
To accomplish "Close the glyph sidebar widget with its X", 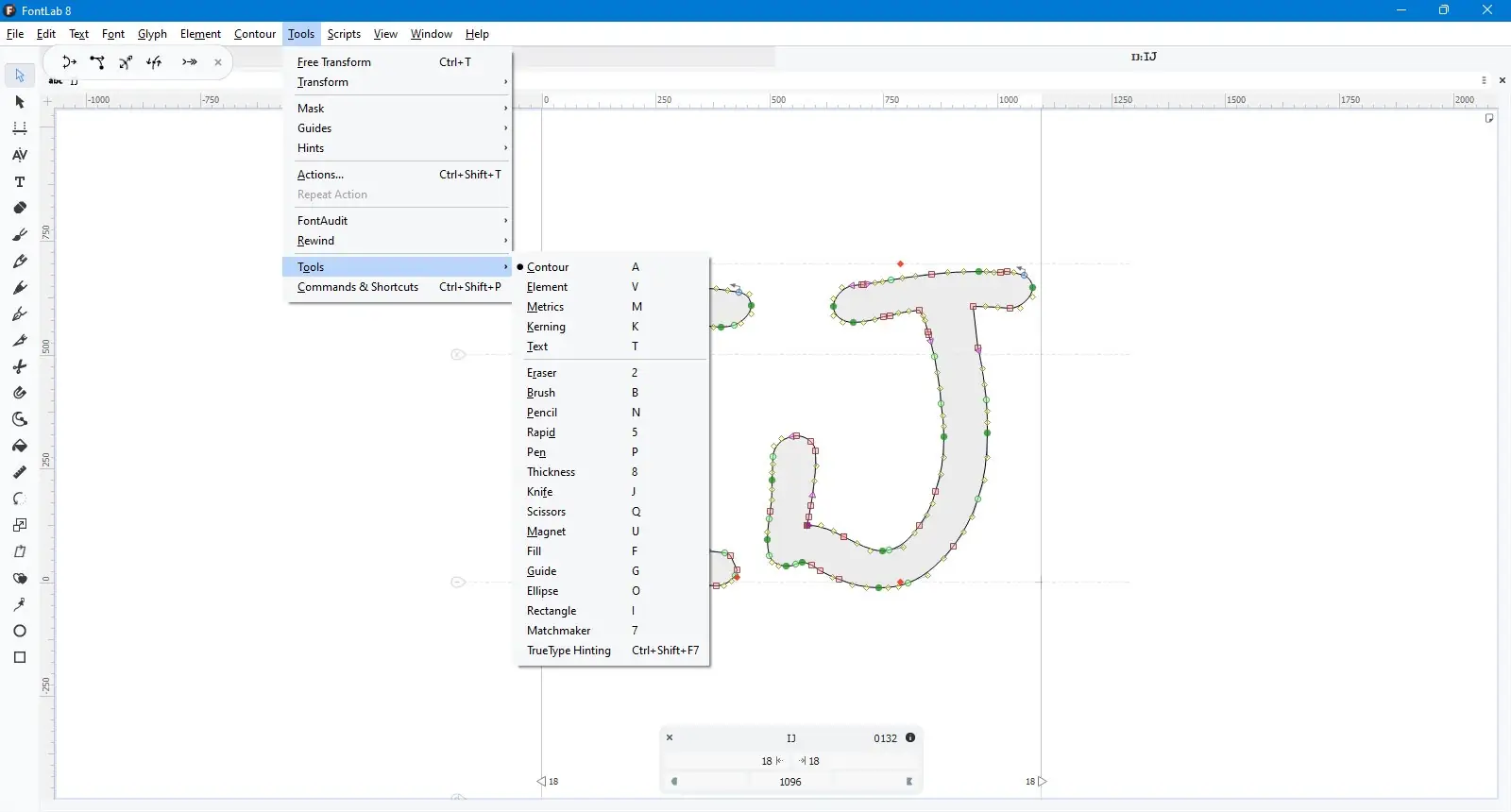I will 670,737.
